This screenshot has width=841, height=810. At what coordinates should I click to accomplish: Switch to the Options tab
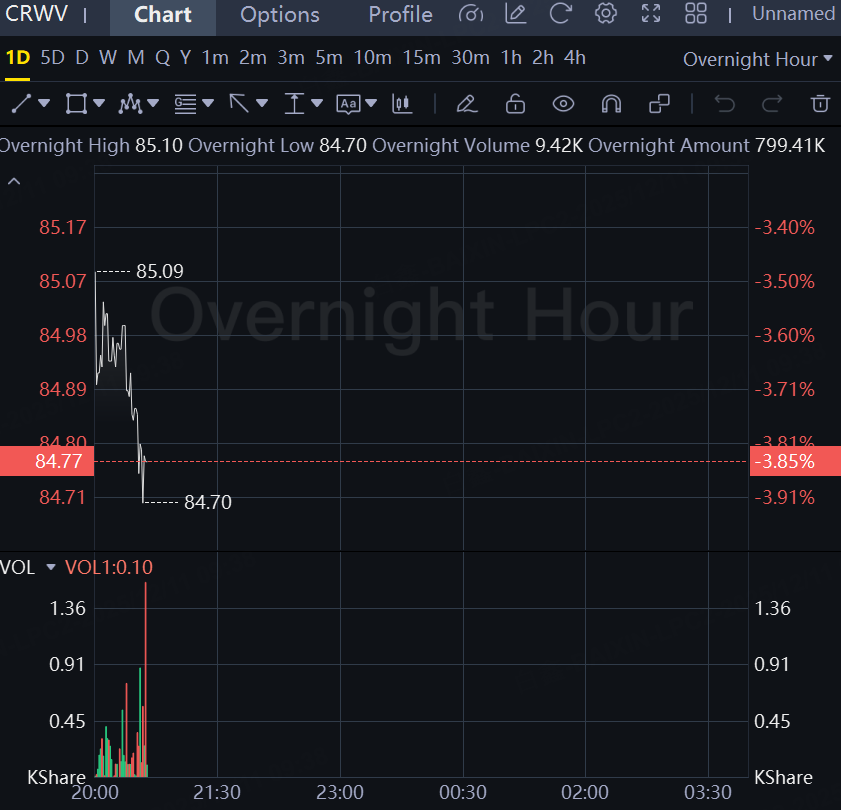tap(280, 15)
